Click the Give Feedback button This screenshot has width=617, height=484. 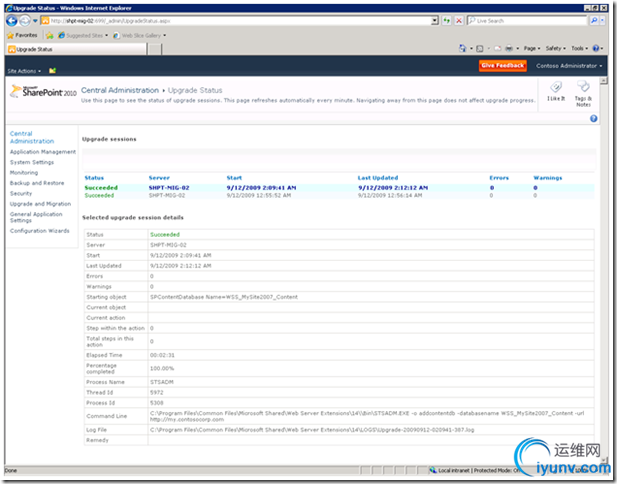pos(502,66)
